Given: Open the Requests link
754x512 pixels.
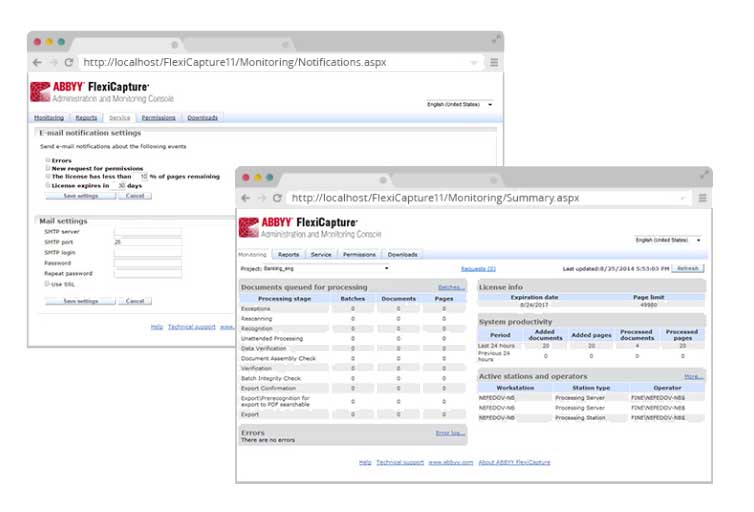Looking at the screenshot, I should [x=478, y=269].
